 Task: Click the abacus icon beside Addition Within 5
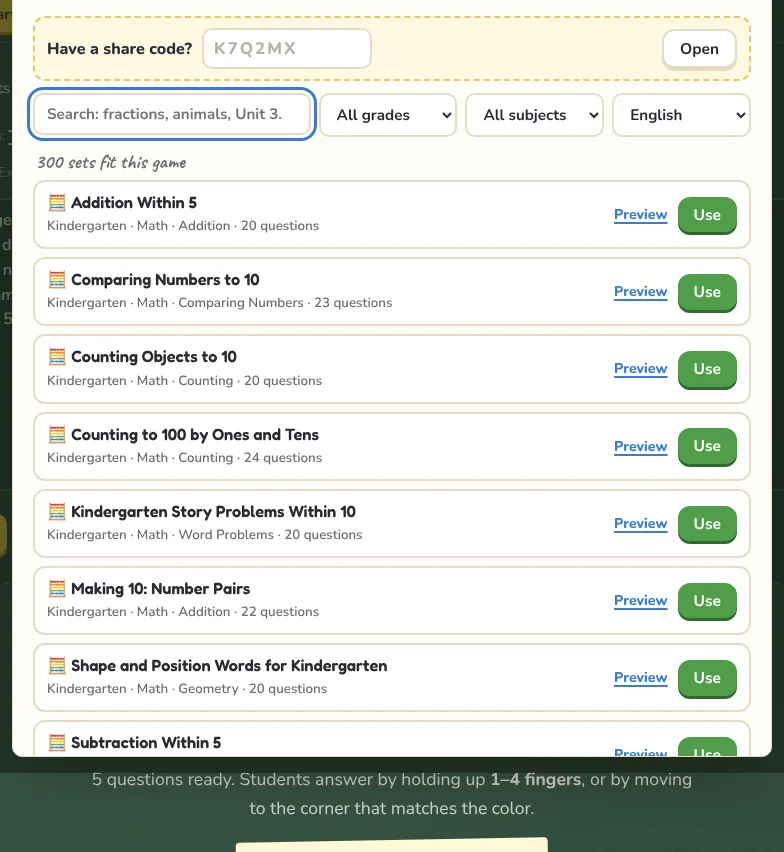coord(57,203)
